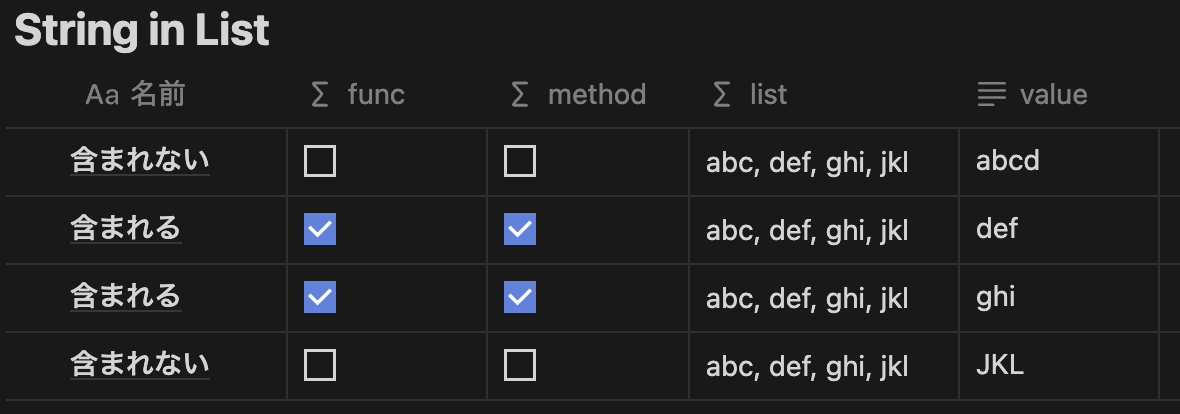Click the list cell in the ghi row
The height and width of the screenshot is (414, 1180).
pyautogui.click(x=807, y=298)
